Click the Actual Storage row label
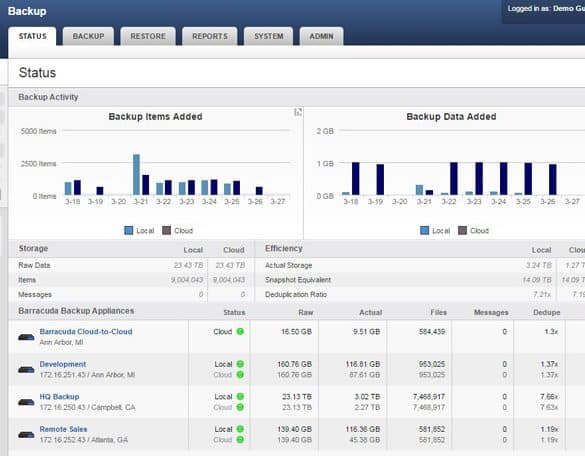Image resolution: width=585 pixels, height=456 pixels. 288,265
